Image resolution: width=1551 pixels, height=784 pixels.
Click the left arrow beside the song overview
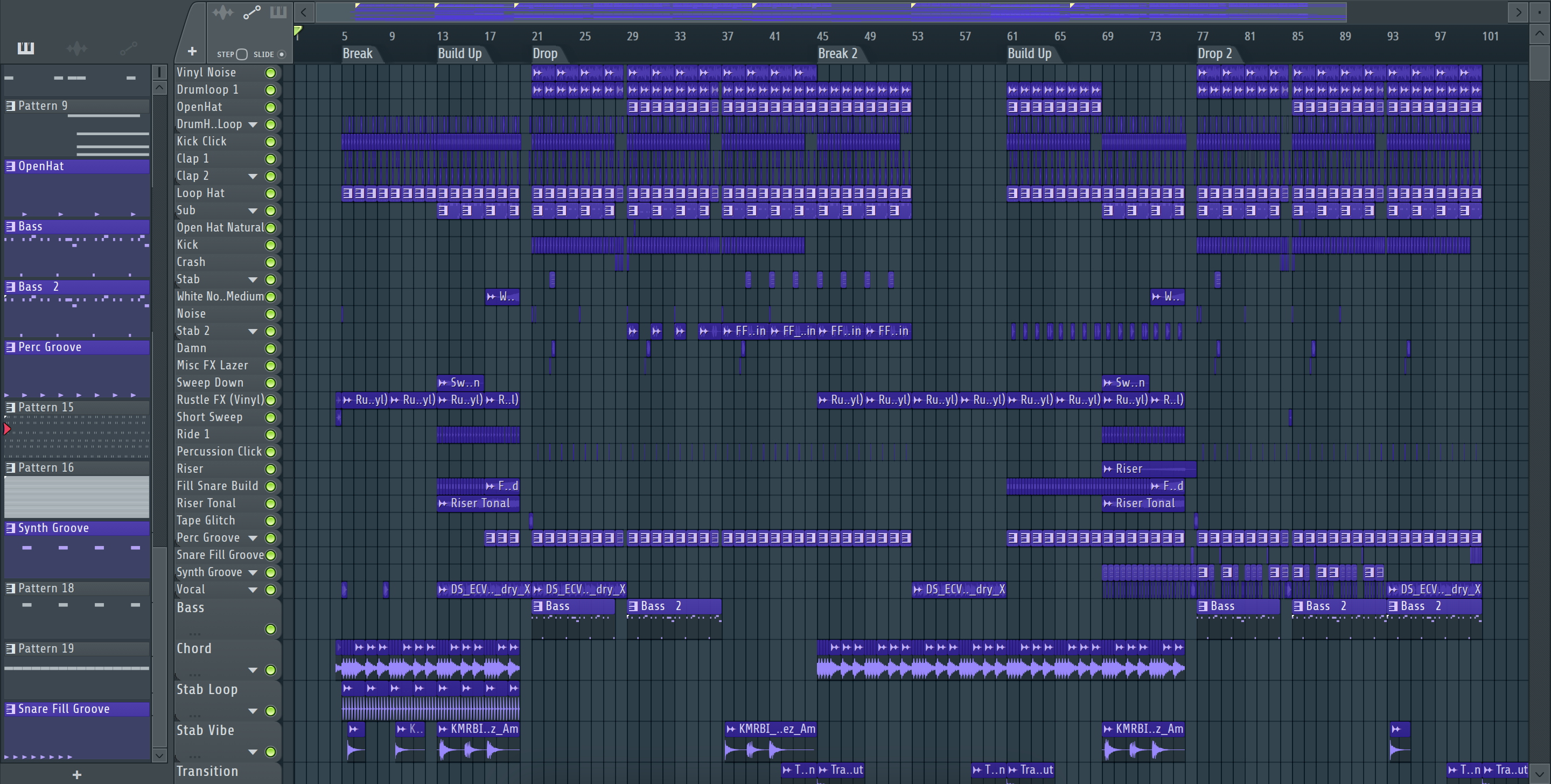[x=304, y=12]
